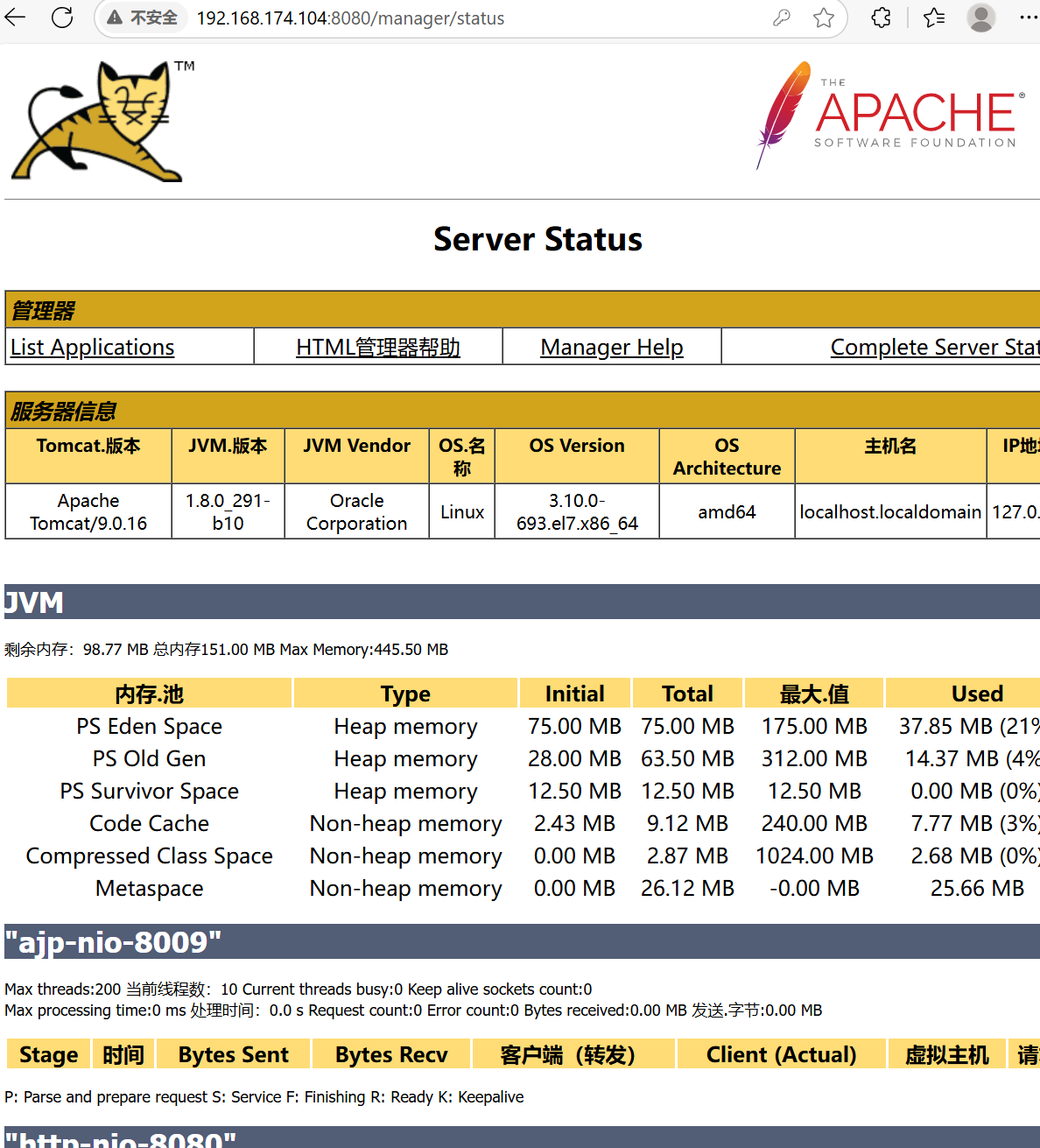1040x1148 pixels.
Task: Select the 3.10.0-693.el7.x86_64 cell
Action: tap(577, 511)
